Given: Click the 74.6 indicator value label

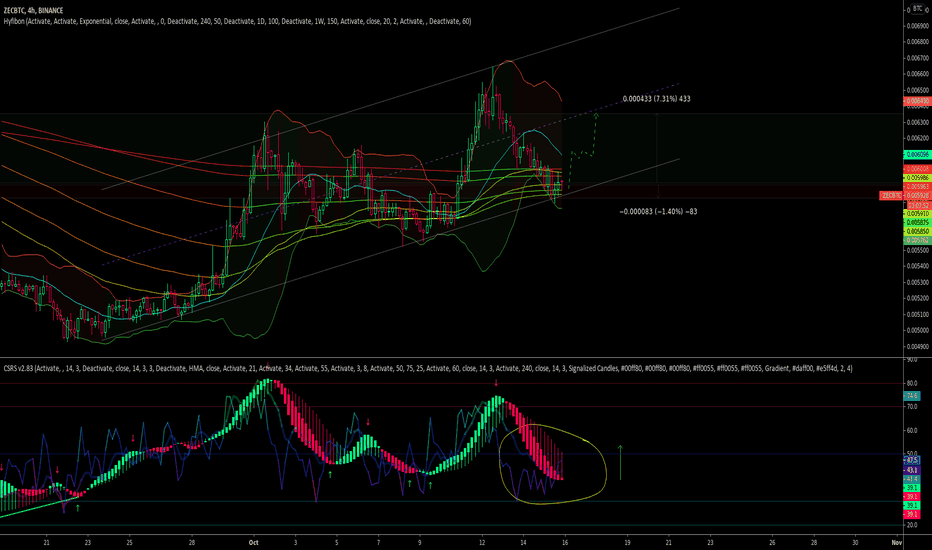Looking at the screenshot, I should pos(912,396).
